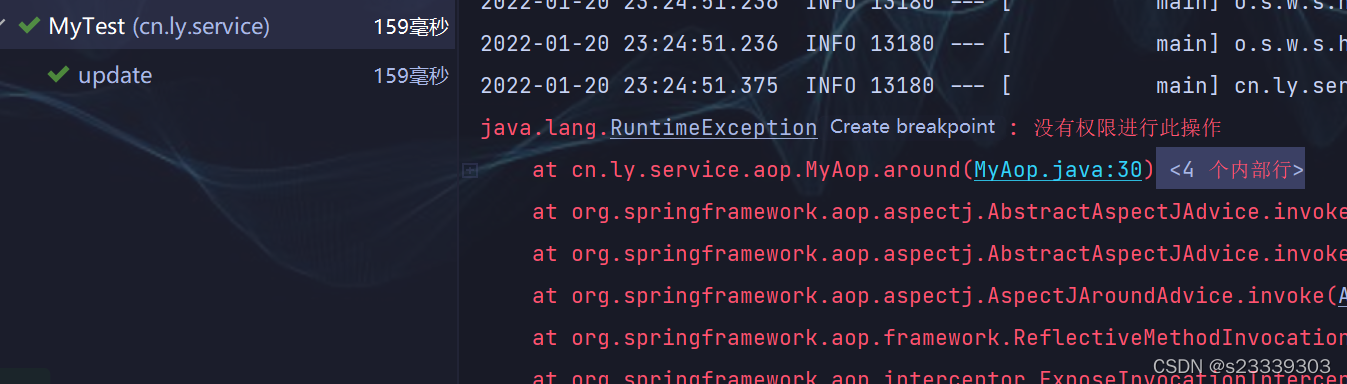Click the green passed checkmark beside update
1347x384 pixels.
tap(58, 75)
